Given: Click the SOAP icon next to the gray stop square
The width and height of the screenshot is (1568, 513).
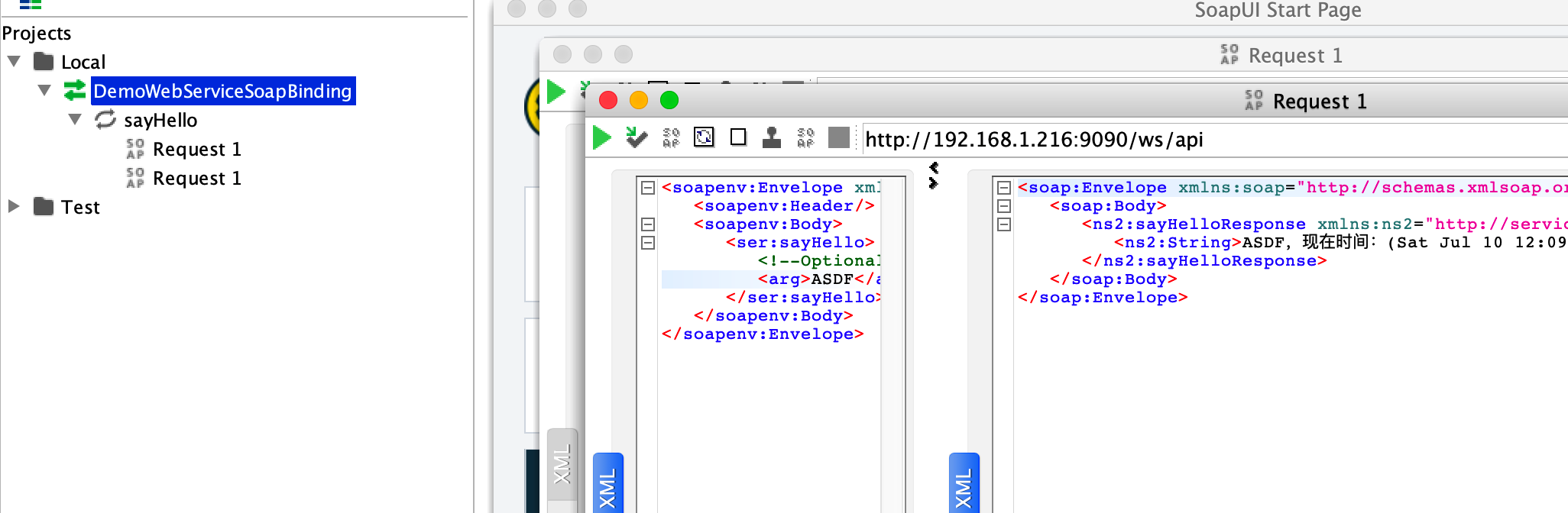Looking at the screenshot, I should pos(805,137).
